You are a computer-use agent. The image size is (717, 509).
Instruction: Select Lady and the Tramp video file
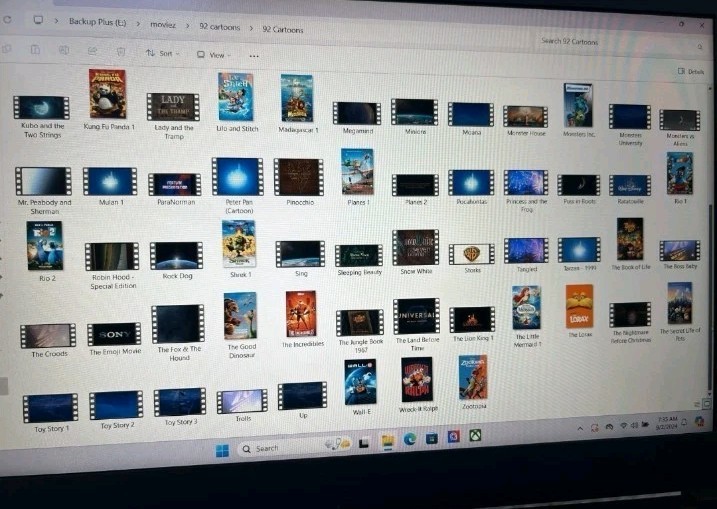(173, 107)
